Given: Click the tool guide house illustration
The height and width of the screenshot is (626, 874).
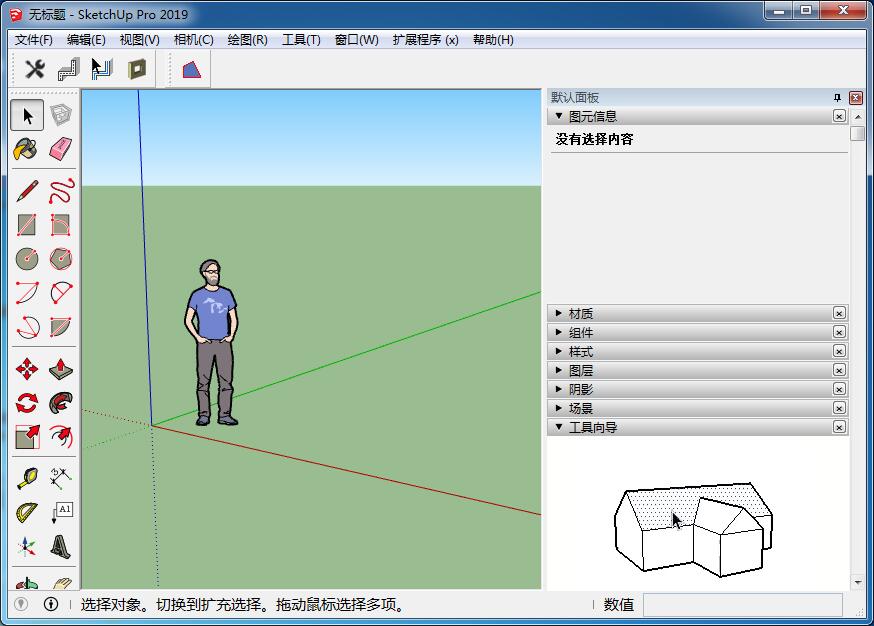Looking at the screenshot, I should pyautogui.click(x=693, y=530).
